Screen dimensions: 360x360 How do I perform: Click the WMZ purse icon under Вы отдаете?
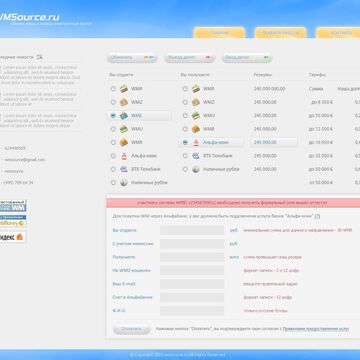pos(124,102)
